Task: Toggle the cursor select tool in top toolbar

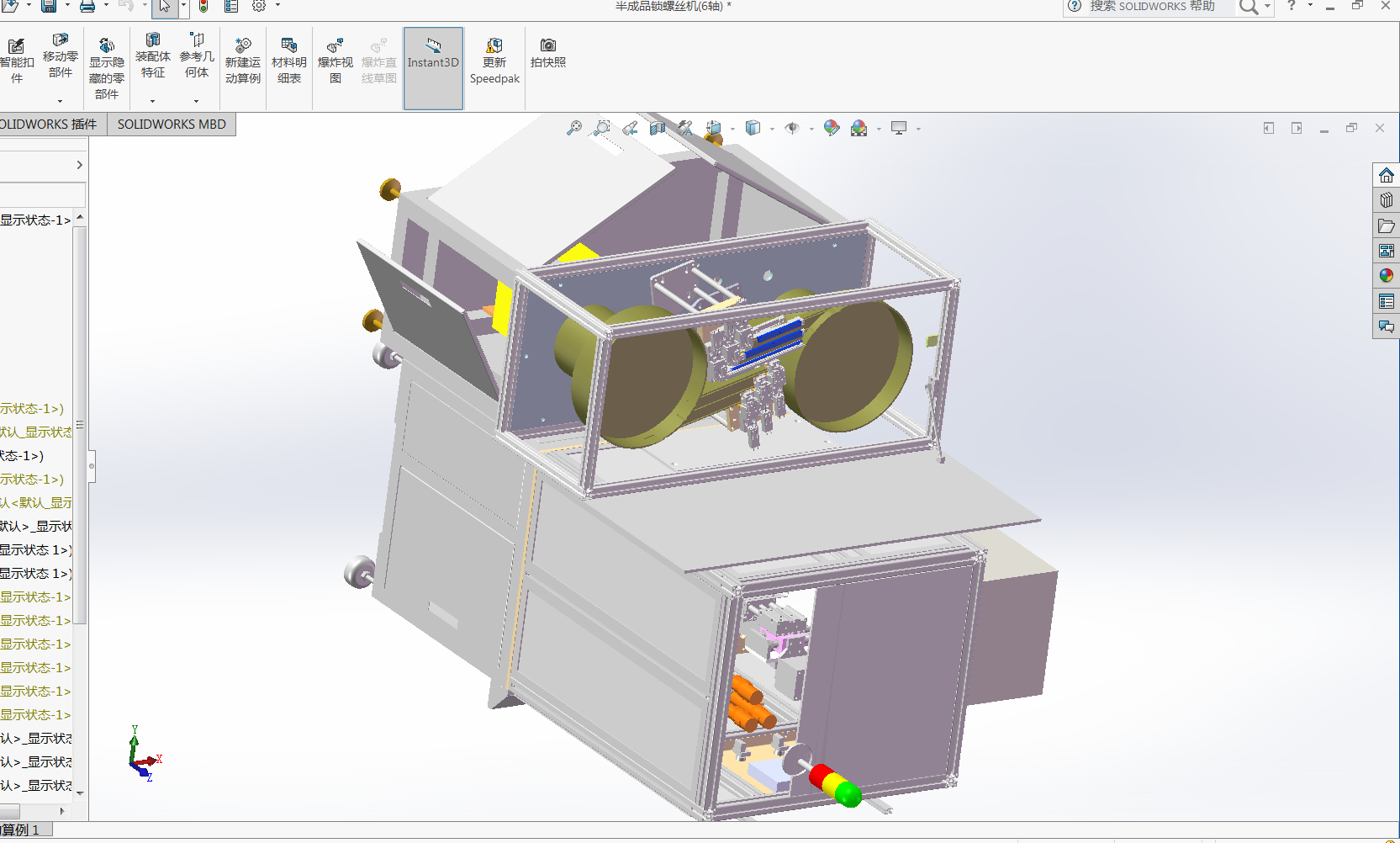Action: point(164,7)
